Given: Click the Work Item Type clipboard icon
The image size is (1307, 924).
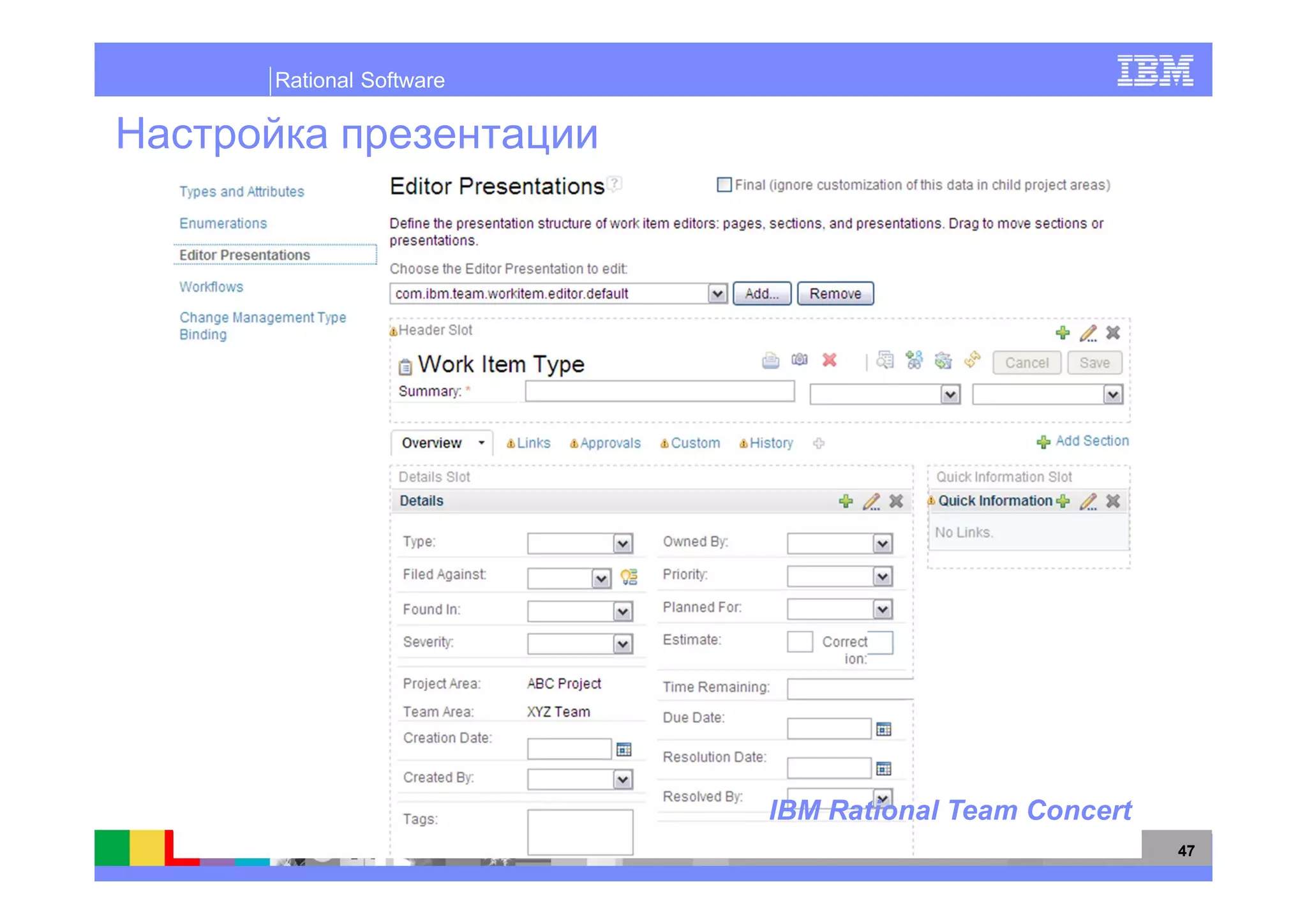Looking at the screenshot, I should pos(405,367).
